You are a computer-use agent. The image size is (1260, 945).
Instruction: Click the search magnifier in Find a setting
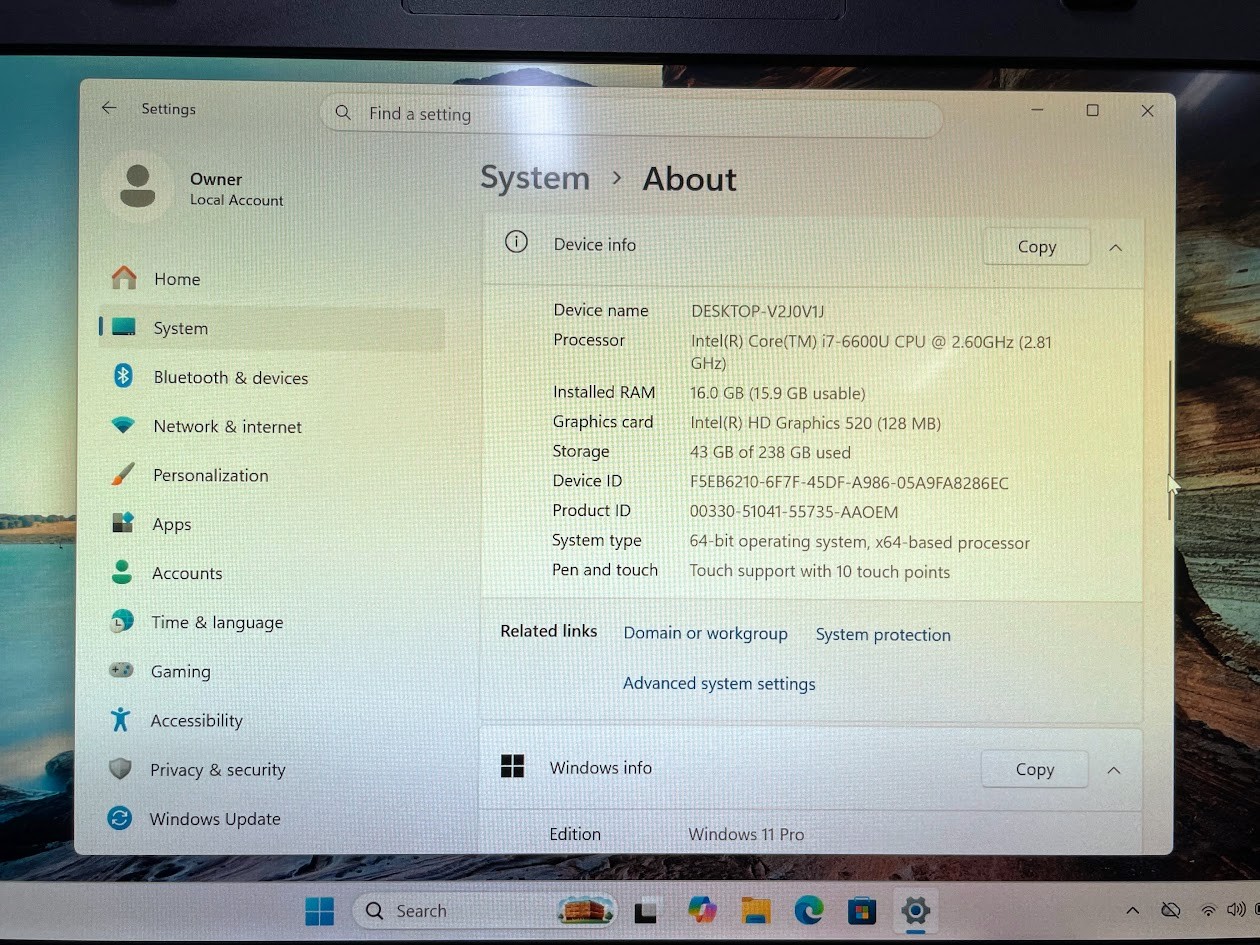[343, 113]
